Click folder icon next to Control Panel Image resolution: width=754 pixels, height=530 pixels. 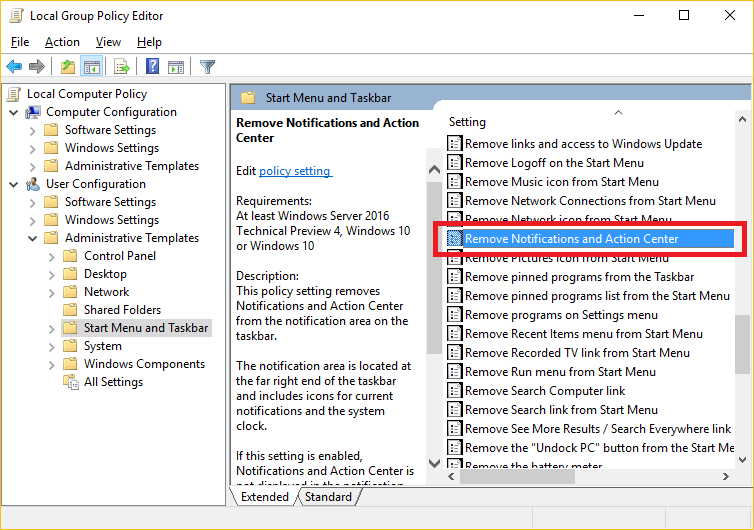70,255
